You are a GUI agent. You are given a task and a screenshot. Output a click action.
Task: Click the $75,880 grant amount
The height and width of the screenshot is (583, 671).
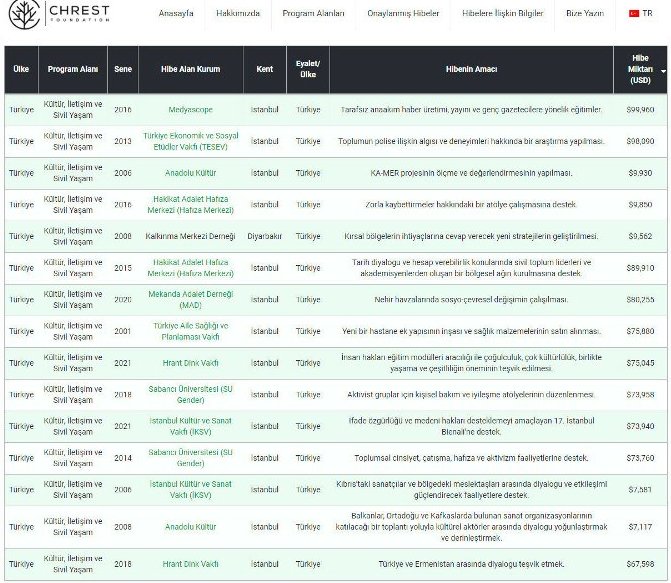[640, 331]
